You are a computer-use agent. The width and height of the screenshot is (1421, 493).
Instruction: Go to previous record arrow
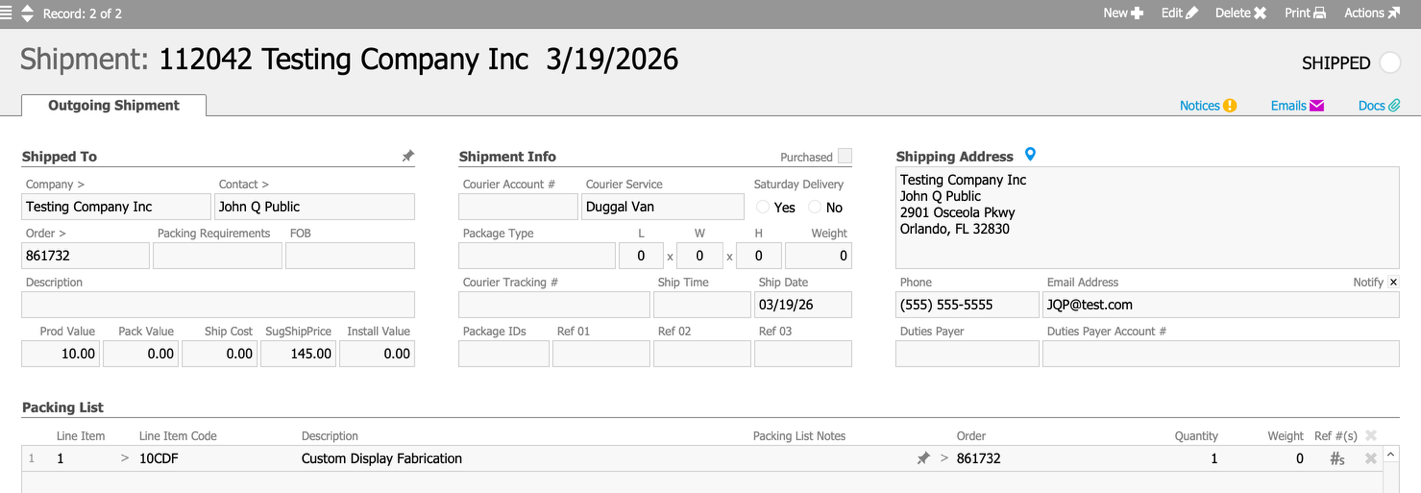(27, 8)
